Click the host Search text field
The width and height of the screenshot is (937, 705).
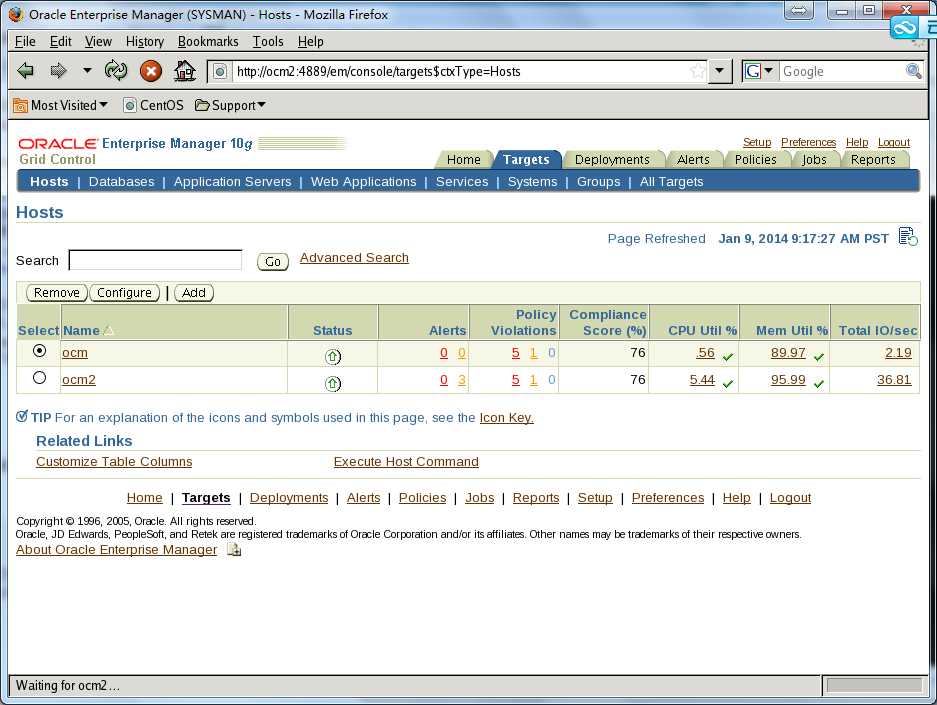click(155, 260)
